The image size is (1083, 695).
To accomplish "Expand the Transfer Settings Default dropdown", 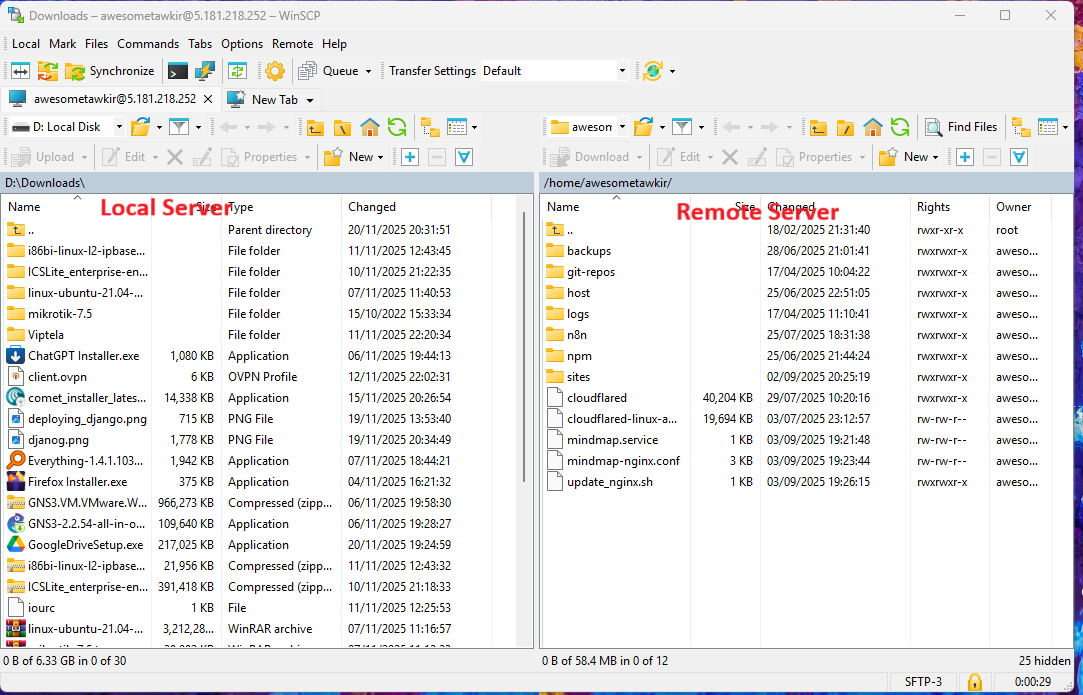I will tap(621, 71).
